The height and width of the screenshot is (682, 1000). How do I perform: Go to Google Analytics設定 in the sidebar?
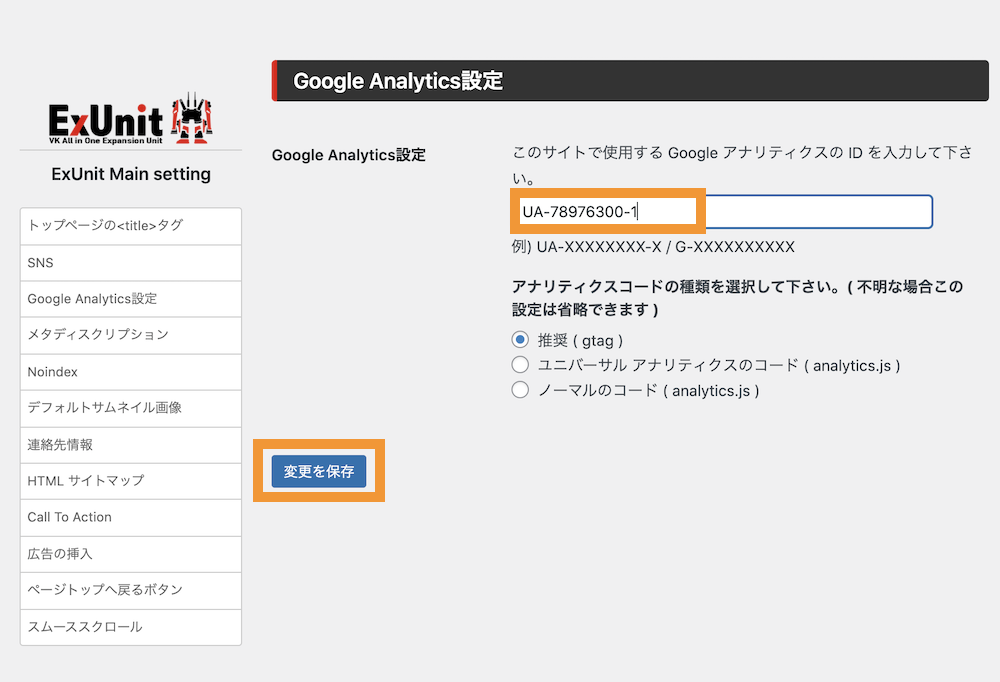pyautogui.click(x=131, y=299)
